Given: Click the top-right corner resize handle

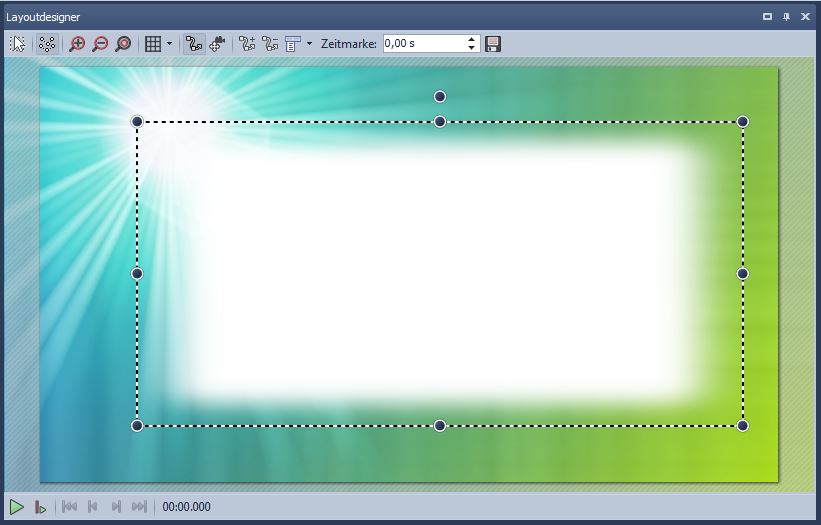Looking at the screenshot, I should [x=742, y=122].
